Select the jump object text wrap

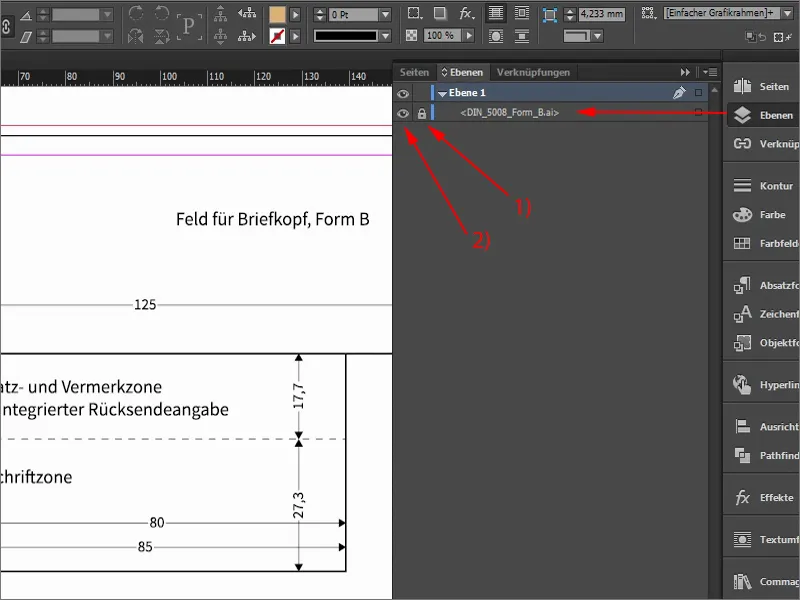tap(521, 36)
